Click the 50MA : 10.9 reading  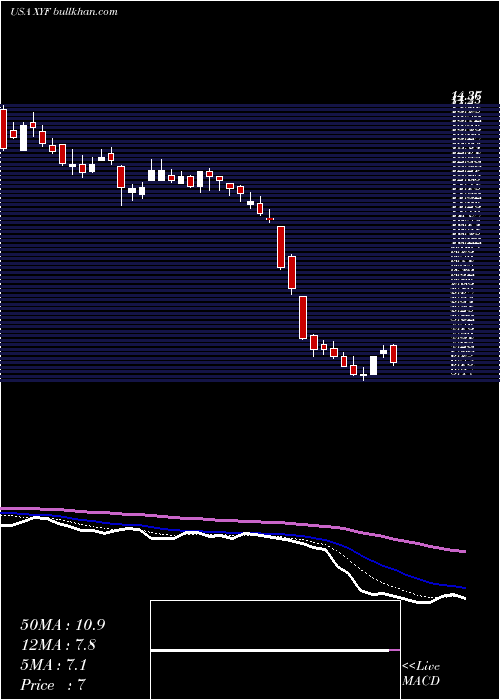(62, 625)
